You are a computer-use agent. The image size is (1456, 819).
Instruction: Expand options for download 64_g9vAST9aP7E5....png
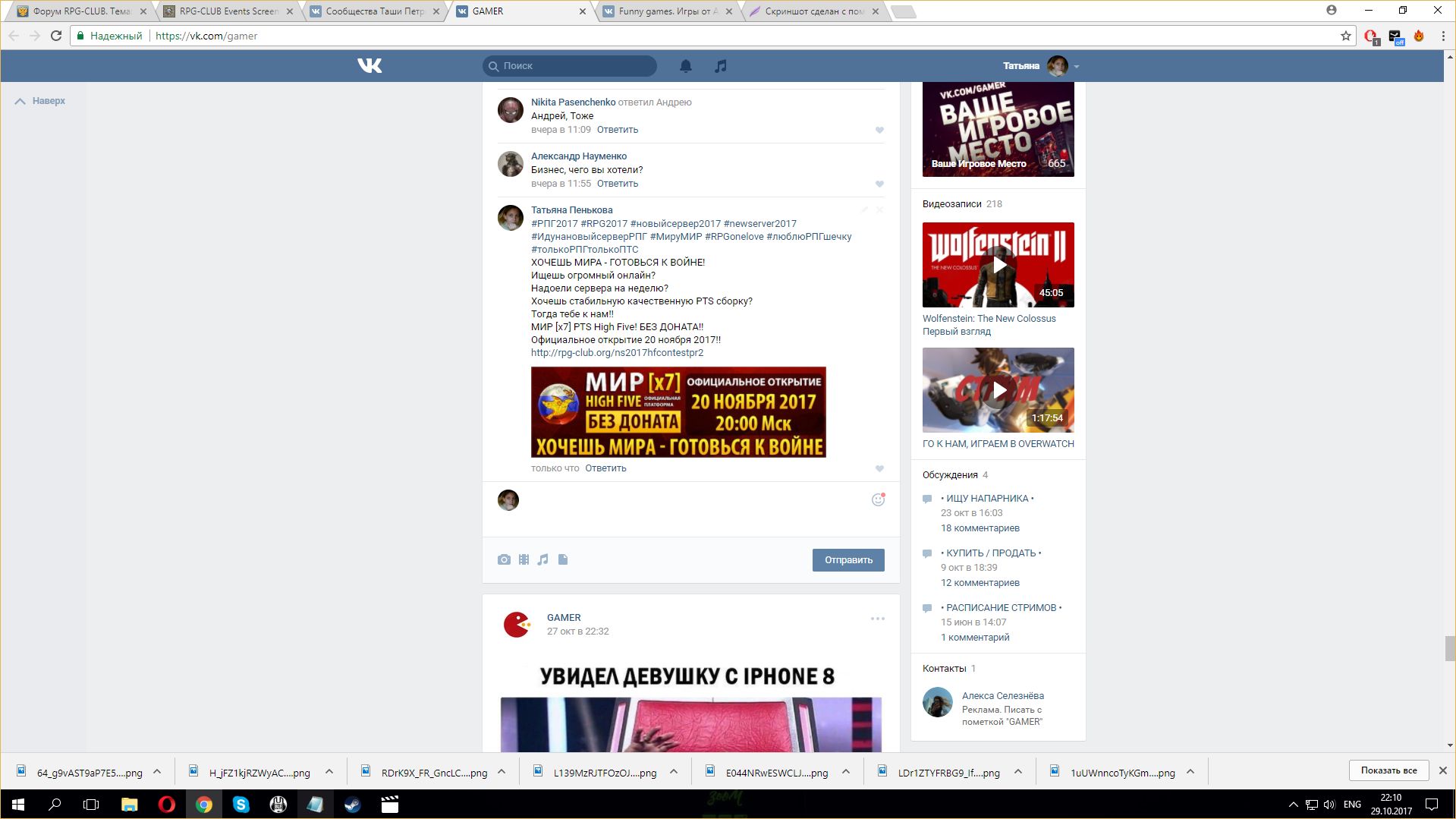click(157, 772)
